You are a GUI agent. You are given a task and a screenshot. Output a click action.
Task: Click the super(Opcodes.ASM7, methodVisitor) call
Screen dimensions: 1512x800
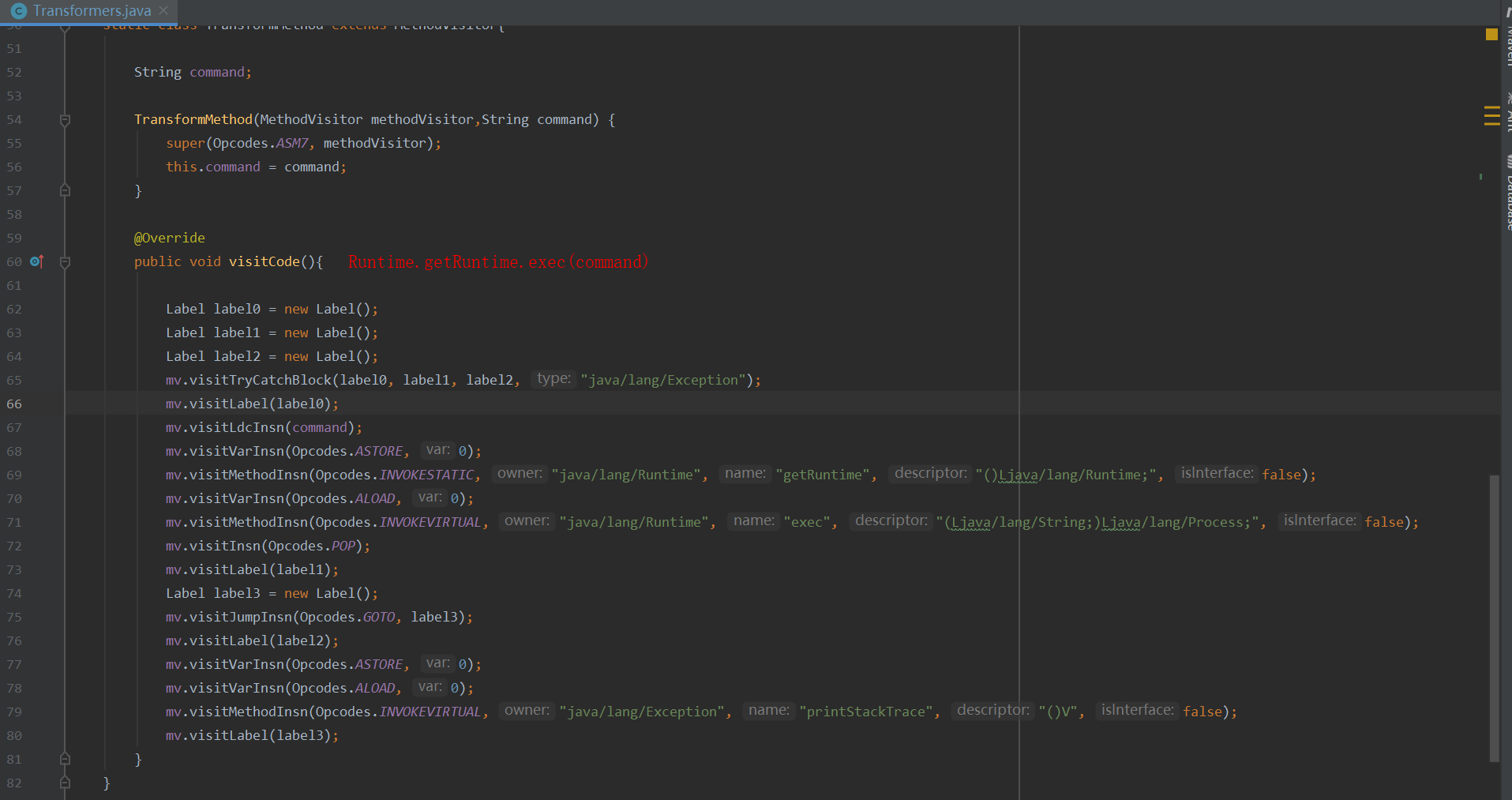point(303,143)
